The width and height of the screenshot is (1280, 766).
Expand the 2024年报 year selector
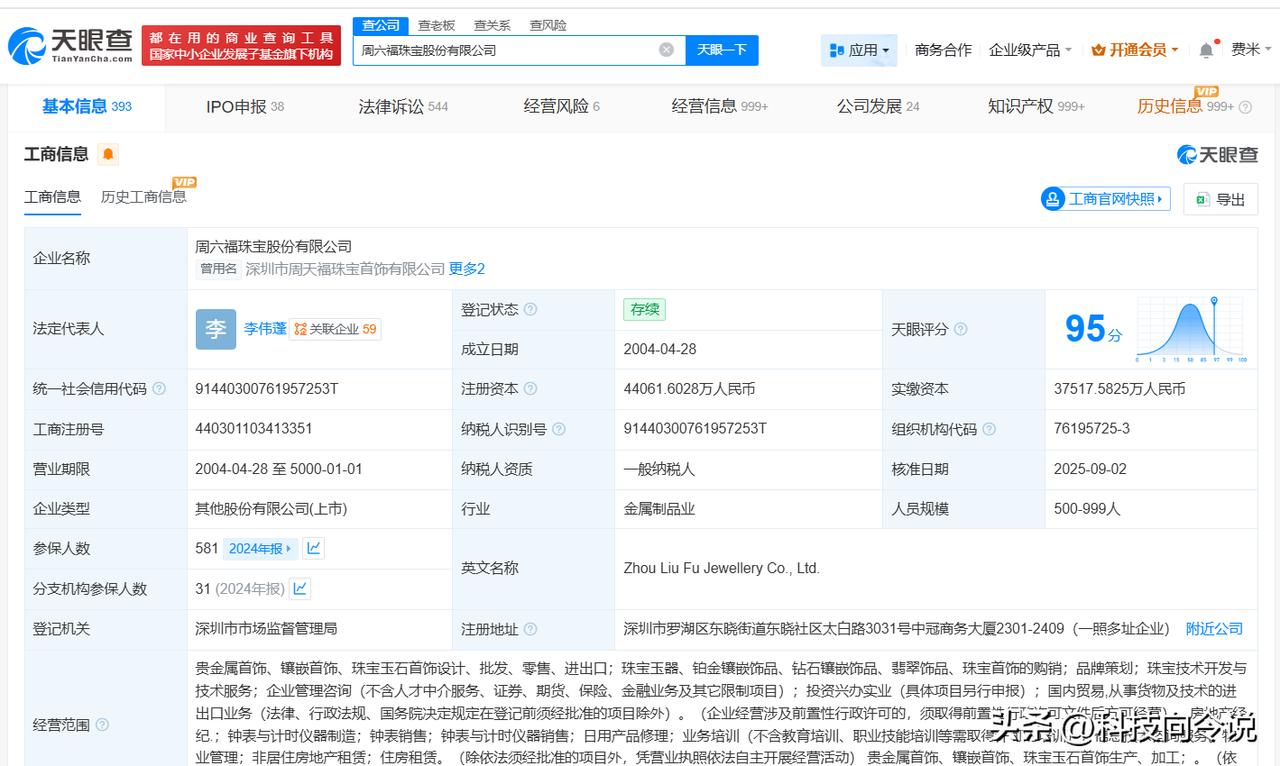point(260,548)
